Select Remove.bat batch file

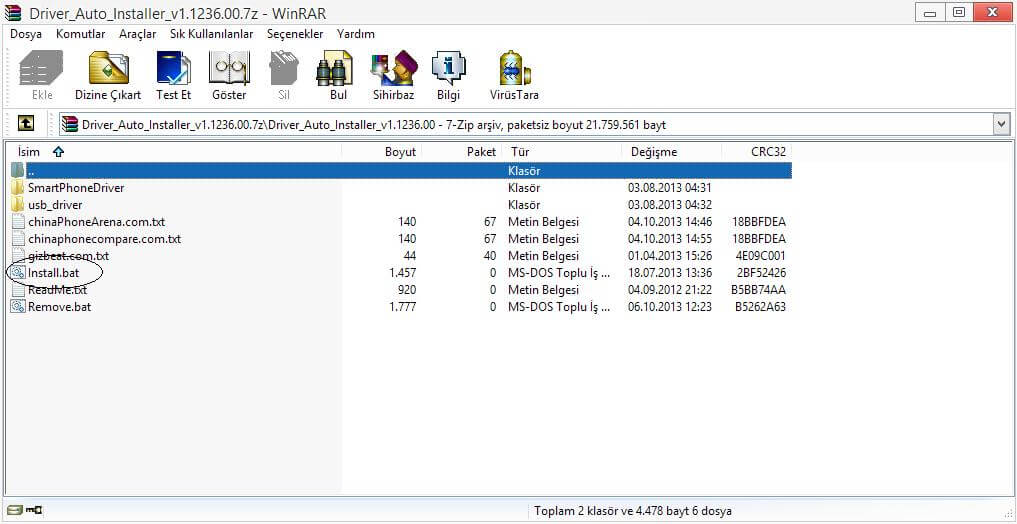(x=59, y=307)
